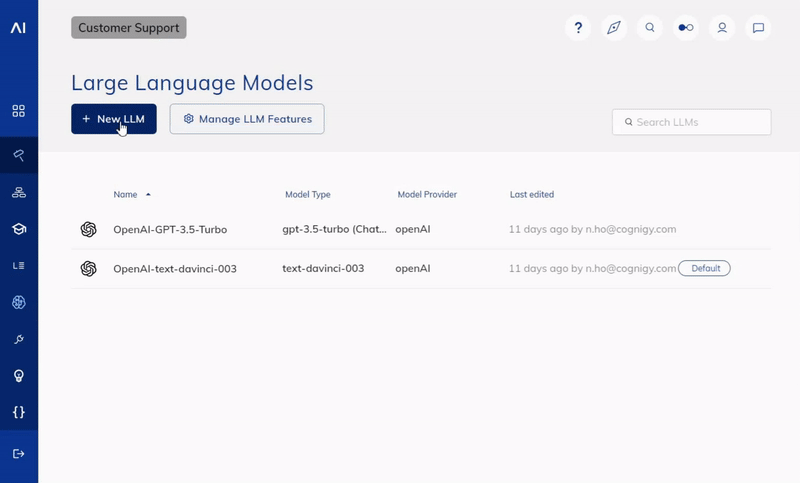Open Manage LLM Features

pyautogui.click(x=247, y=119)
